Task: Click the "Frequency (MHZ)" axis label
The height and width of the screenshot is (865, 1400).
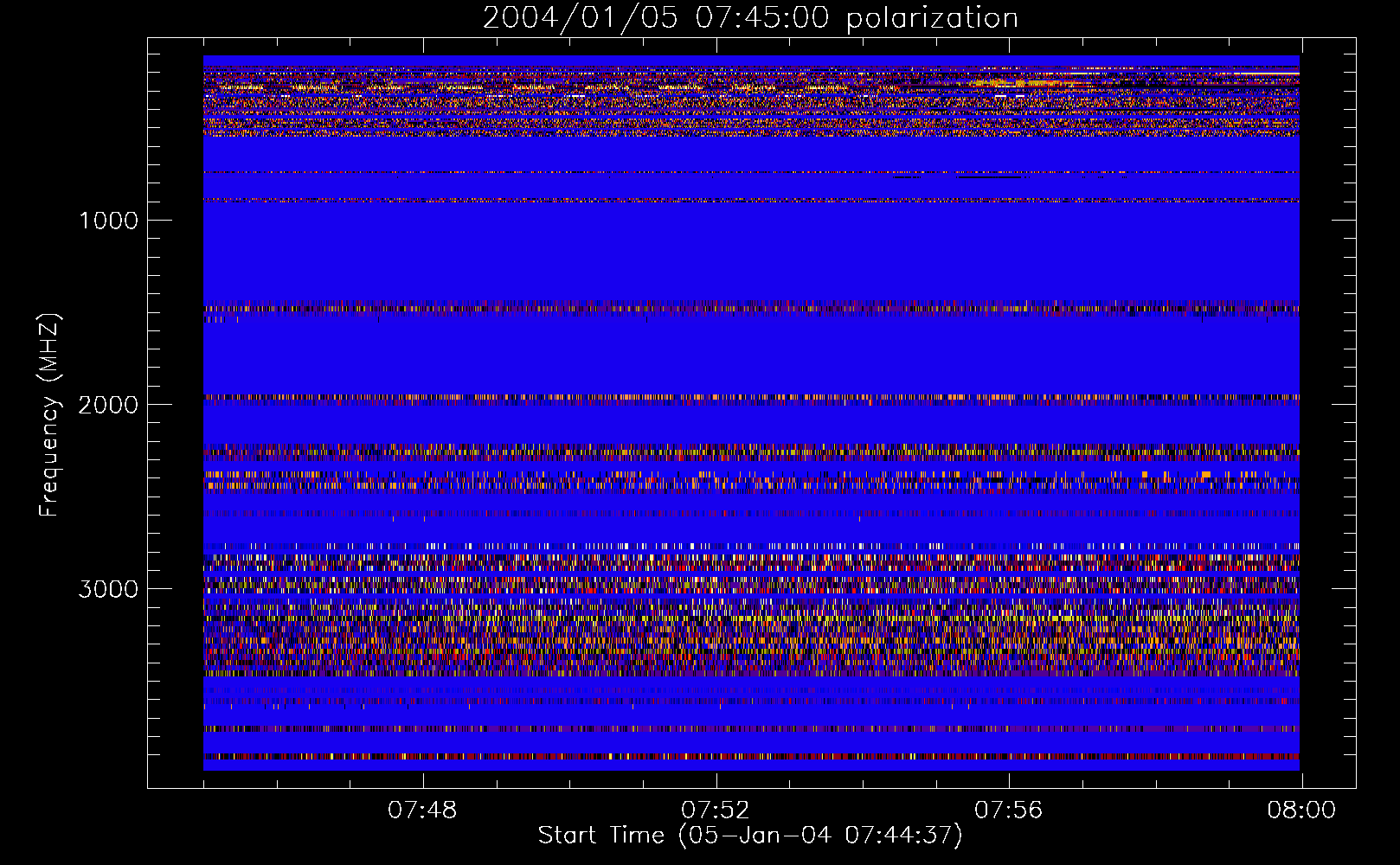Action: click(48, 415)
